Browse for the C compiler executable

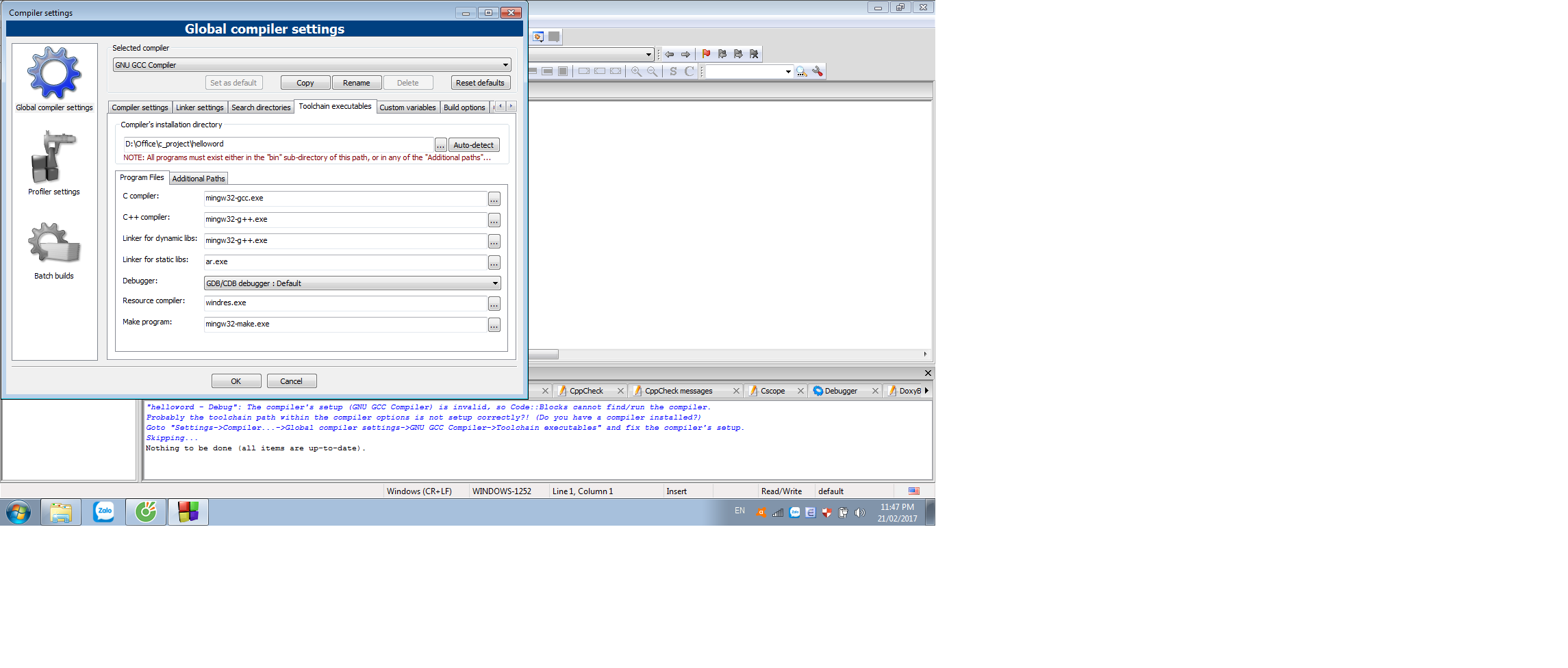(x=494, y=198)
